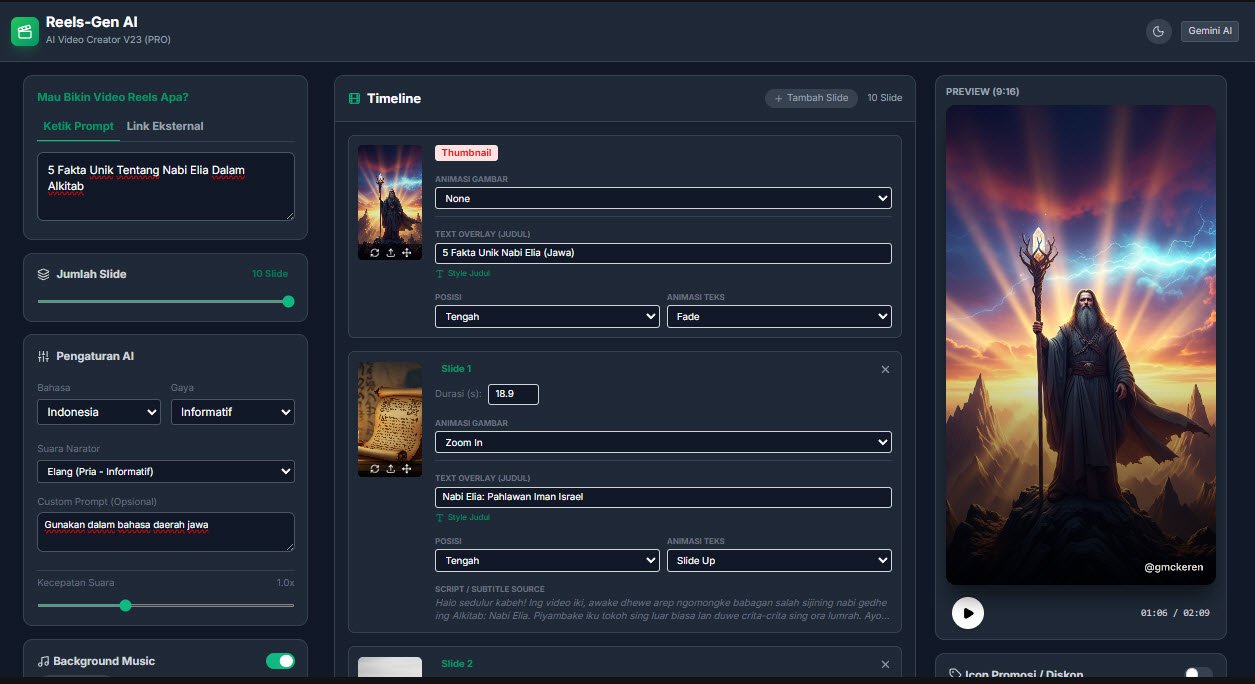Click the move icon under the Thumbnail image
This screenshot has width=1255, height=684.
[407, 253]
